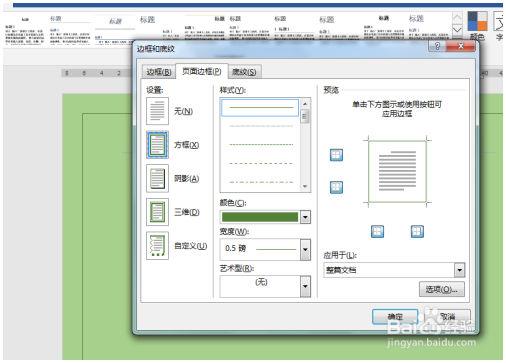The height and width of the screenshot is (363, 506).
Task: Click the dialog help question mark icon
Action: click(437, 46)
